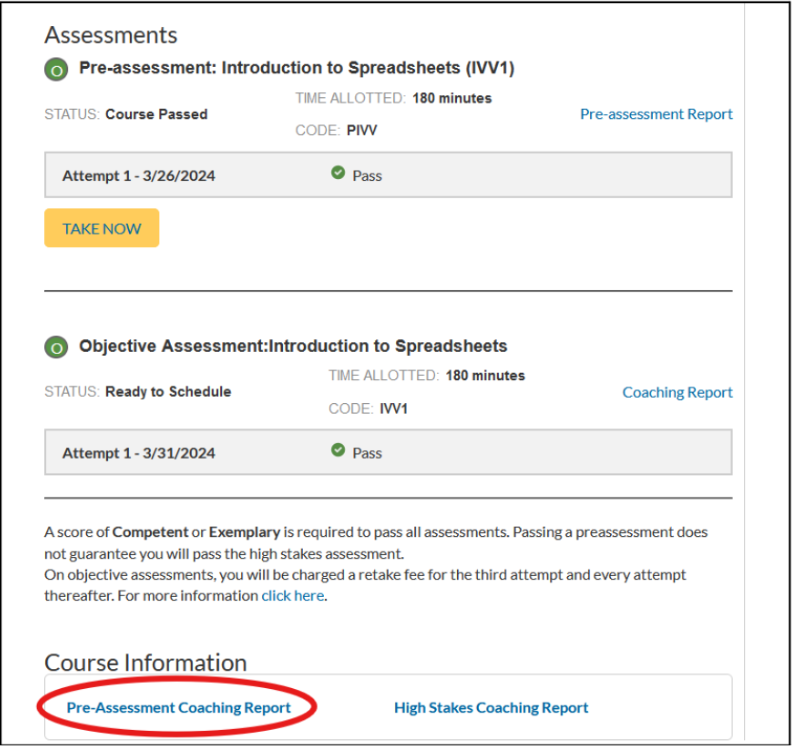Open the High Stakes Coaching Report link

(491, 708)
